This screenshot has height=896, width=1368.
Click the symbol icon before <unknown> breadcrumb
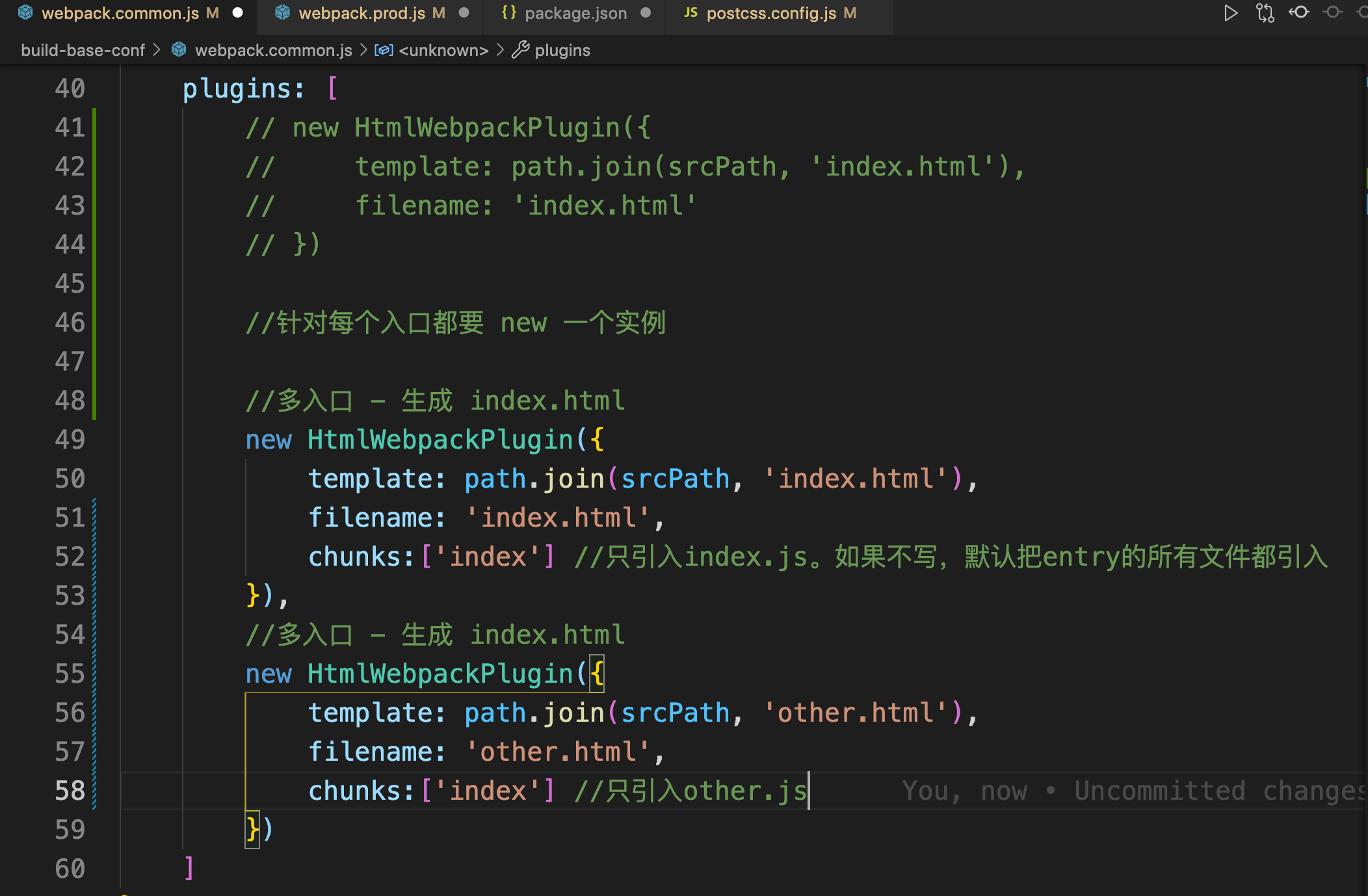(385, 50)
